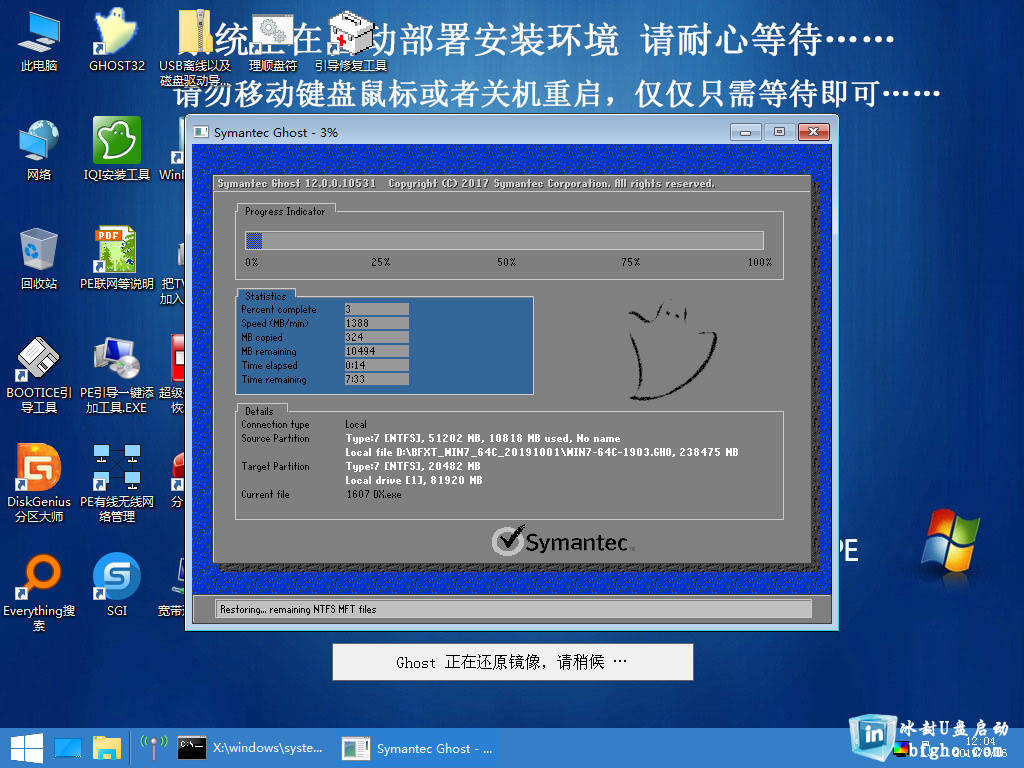Switch to Symantec Ghost taskbar item
1024x768 pixels.
[418, 748]
